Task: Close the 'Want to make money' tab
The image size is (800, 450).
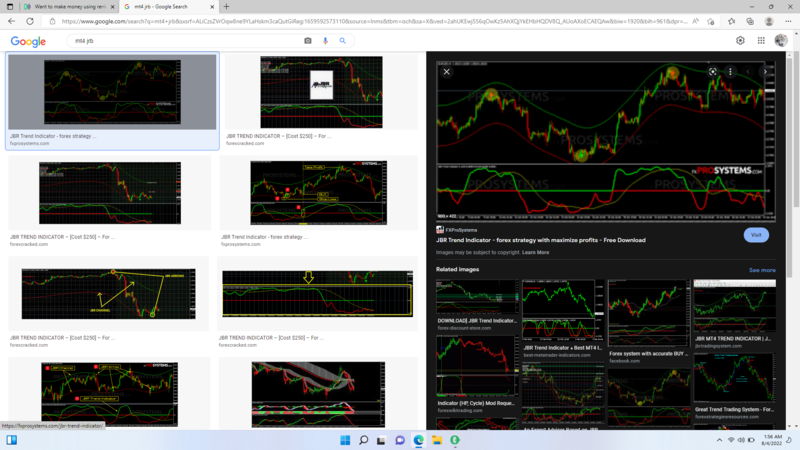Action: click(113, 7)
